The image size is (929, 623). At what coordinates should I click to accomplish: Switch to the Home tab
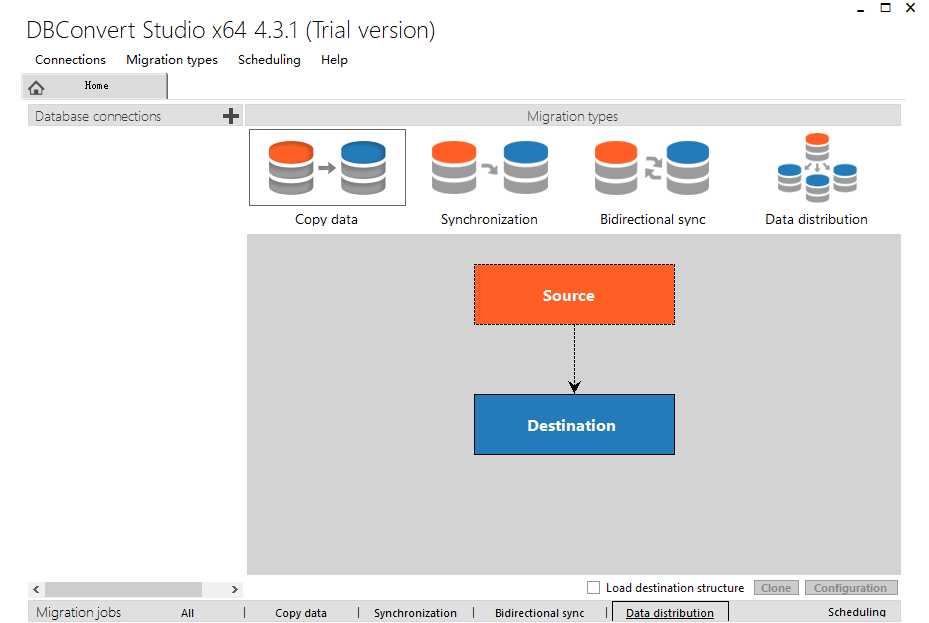(x=95, y=86)
